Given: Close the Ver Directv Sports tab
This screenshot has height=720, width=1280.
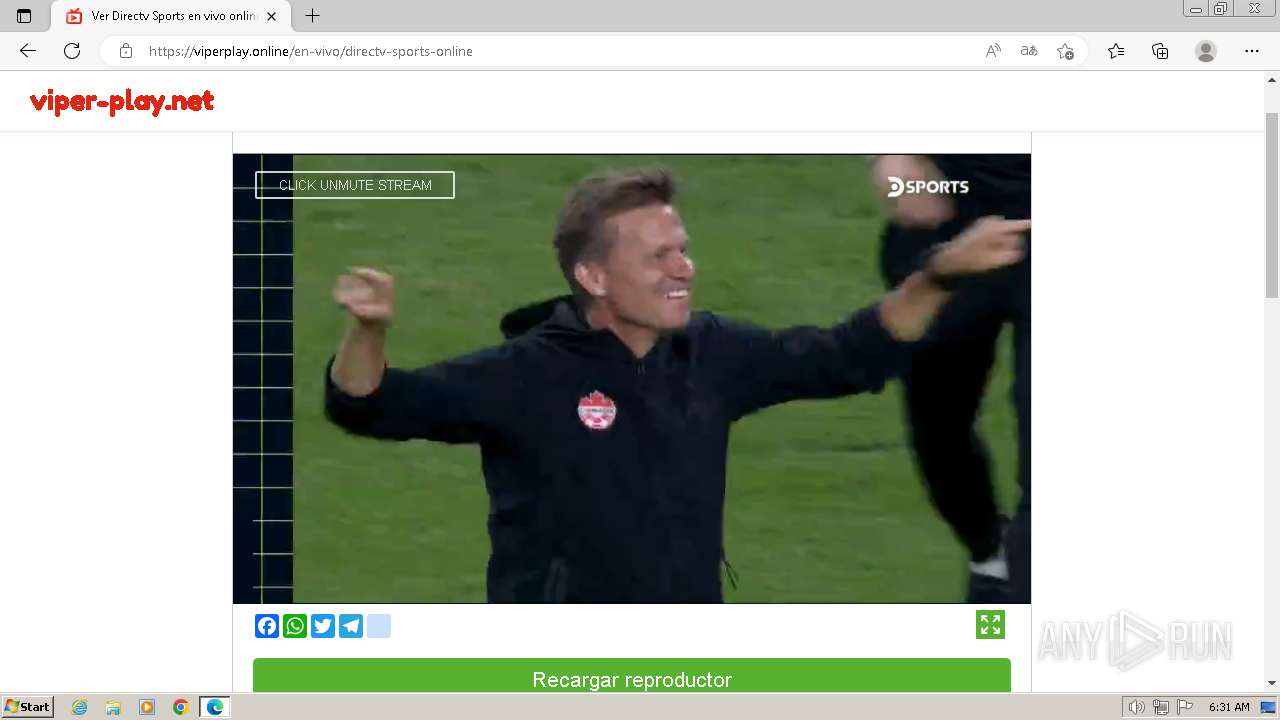Looking at the screenshot, I should pos(273,16).
